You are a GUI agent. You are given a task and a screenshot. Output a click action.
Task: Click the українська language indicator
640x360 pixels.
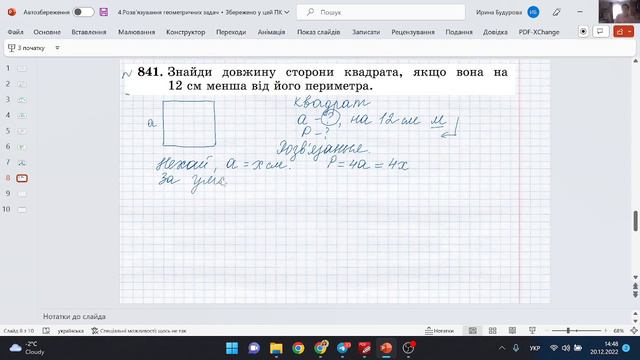[x=71, y=331]
